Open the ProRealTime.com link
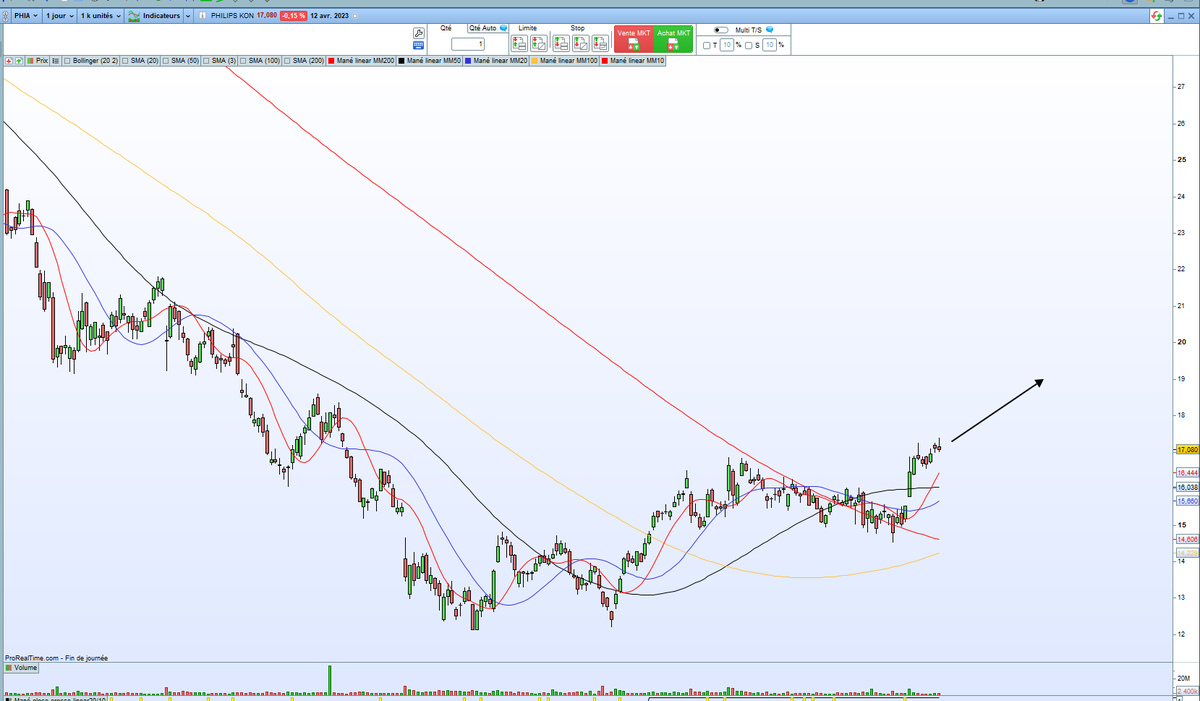This screenshot has width=1200, height=701. tap(30, 657)
